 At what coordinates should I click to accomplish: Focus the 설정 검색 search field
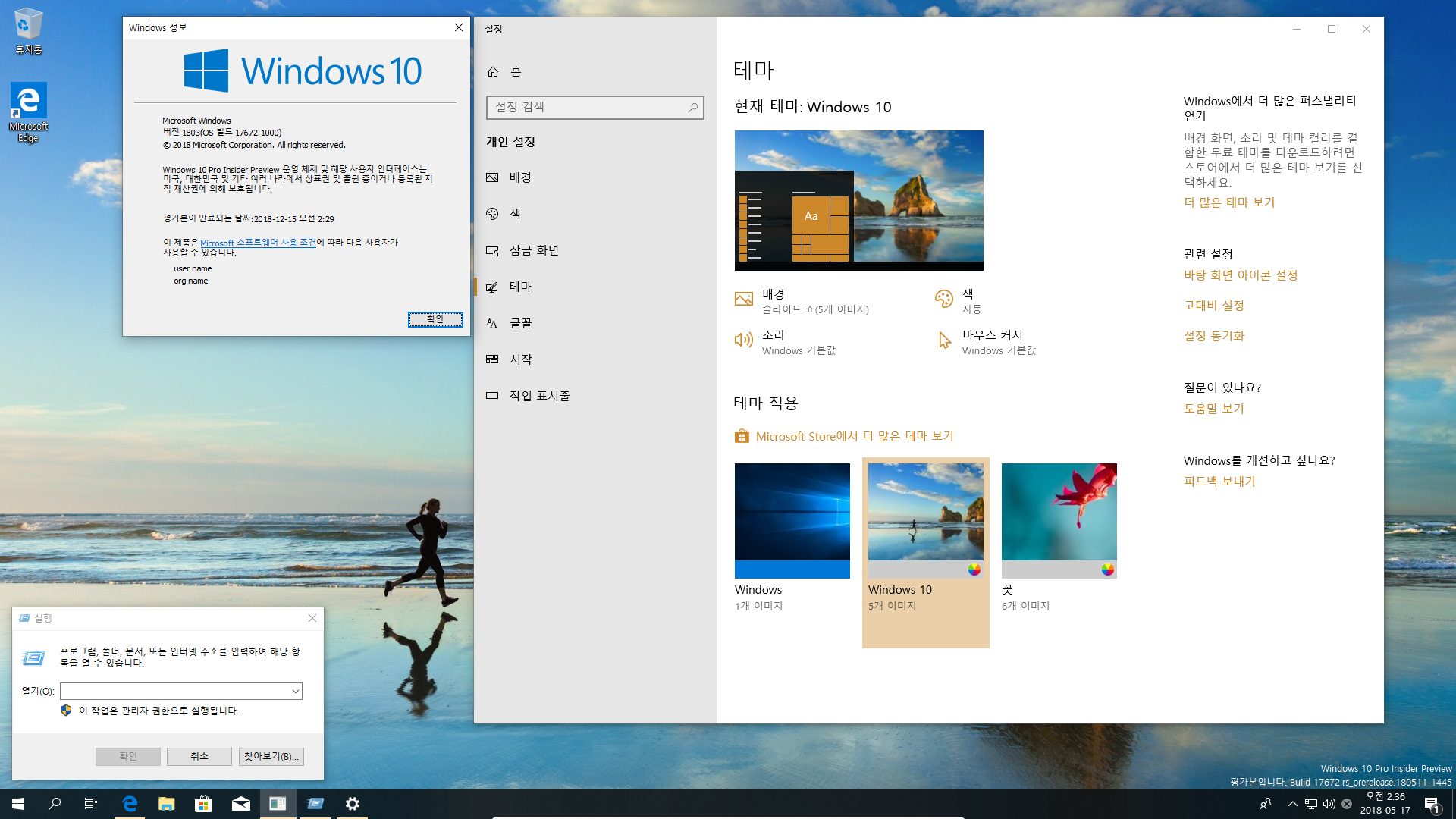pos(595,108)
